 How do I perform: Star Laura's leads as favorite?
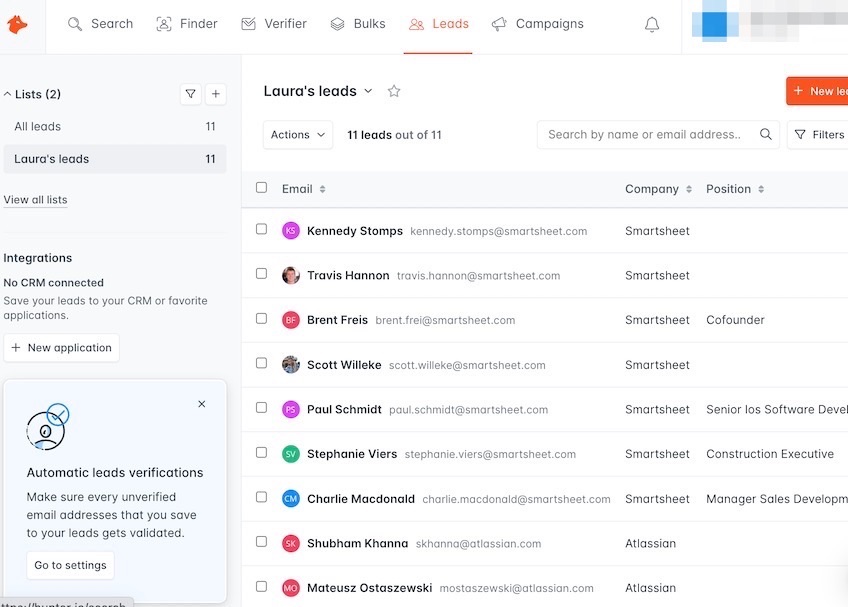[x=394, y=91]
